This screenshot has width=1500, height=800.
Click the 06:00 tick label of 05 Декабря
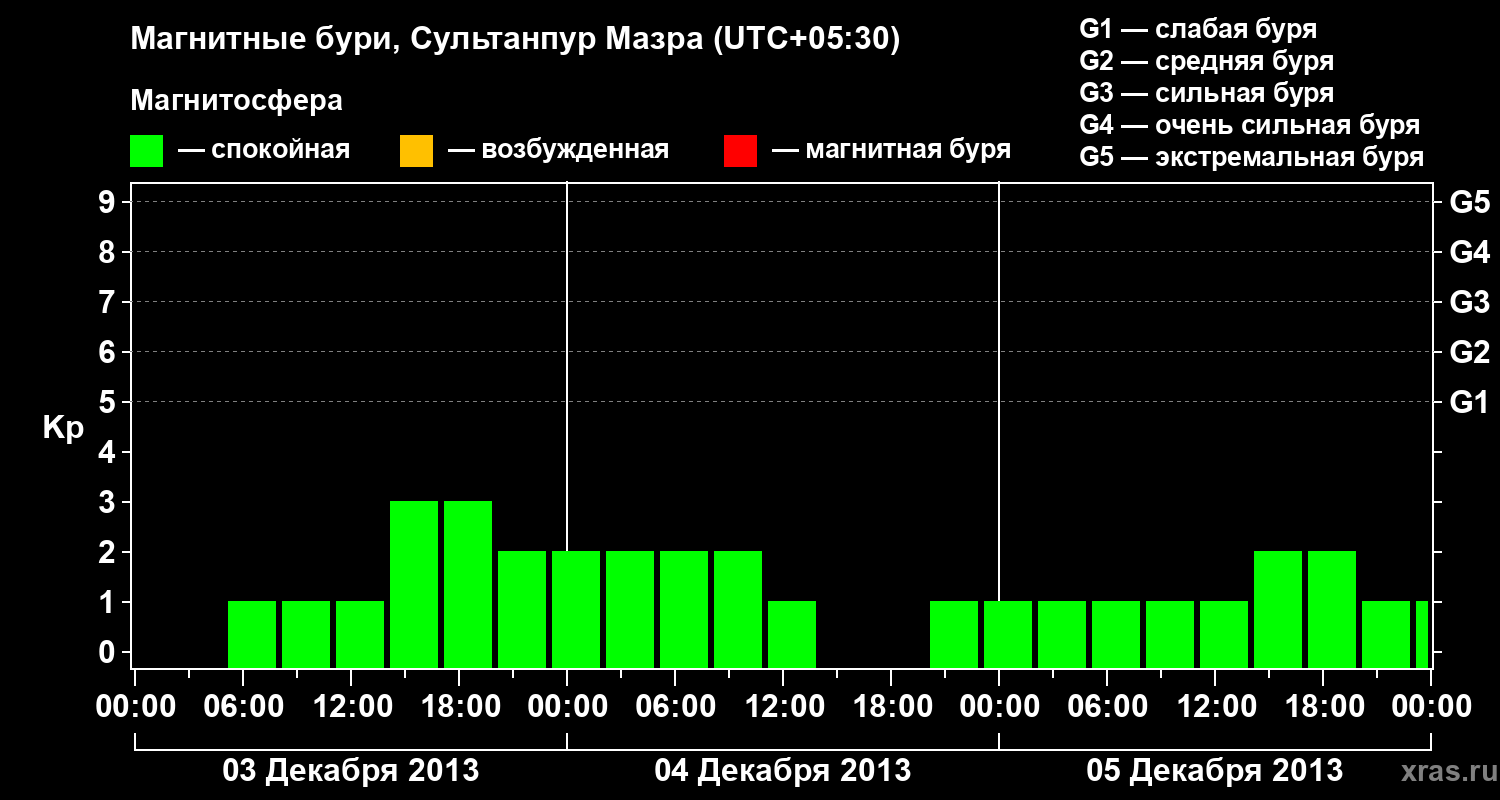pyautogui.click(x=1106, y=706)
